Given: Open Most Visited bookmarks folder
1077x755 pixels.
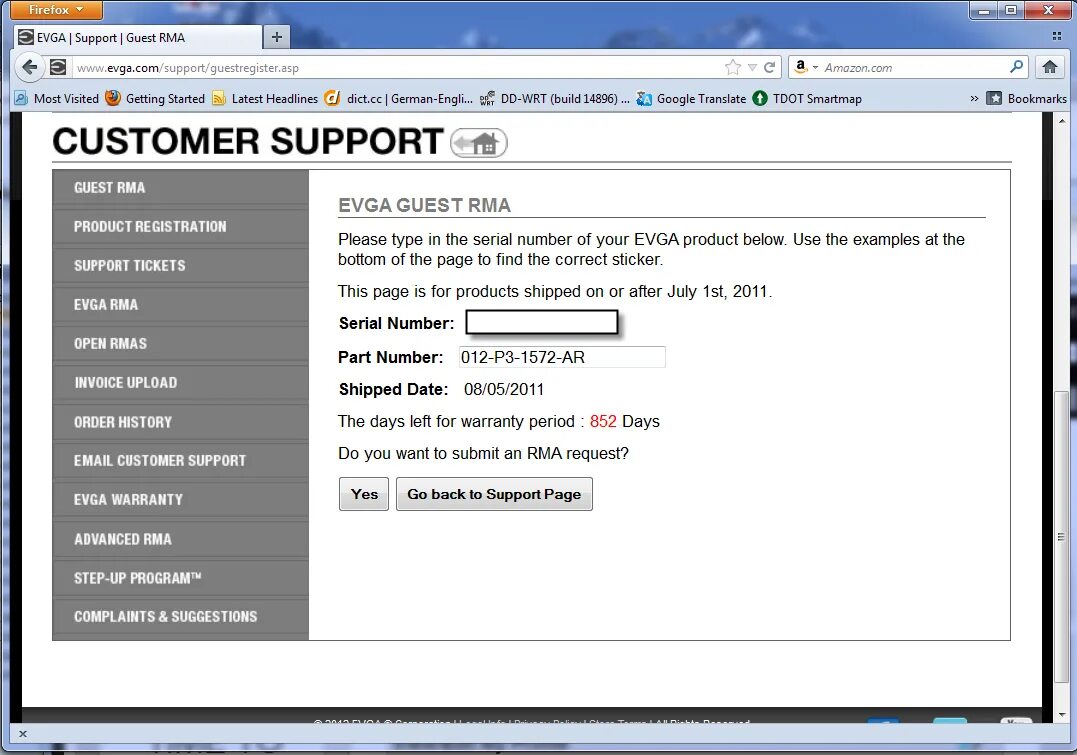Looking at the screenshot, I should click(x=57, y=98).
